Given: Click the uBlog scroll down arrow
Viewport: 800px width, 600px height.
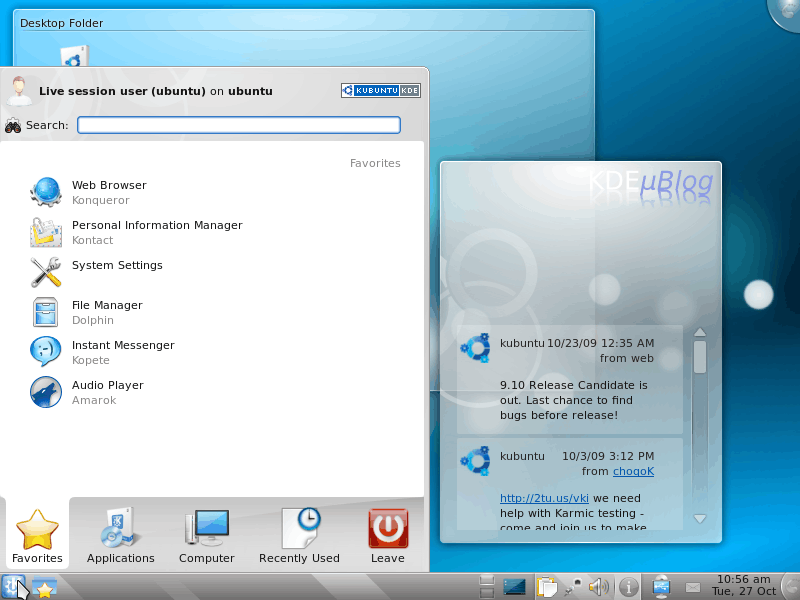Looking at the screenshot, I should click(x=700, y=519).
